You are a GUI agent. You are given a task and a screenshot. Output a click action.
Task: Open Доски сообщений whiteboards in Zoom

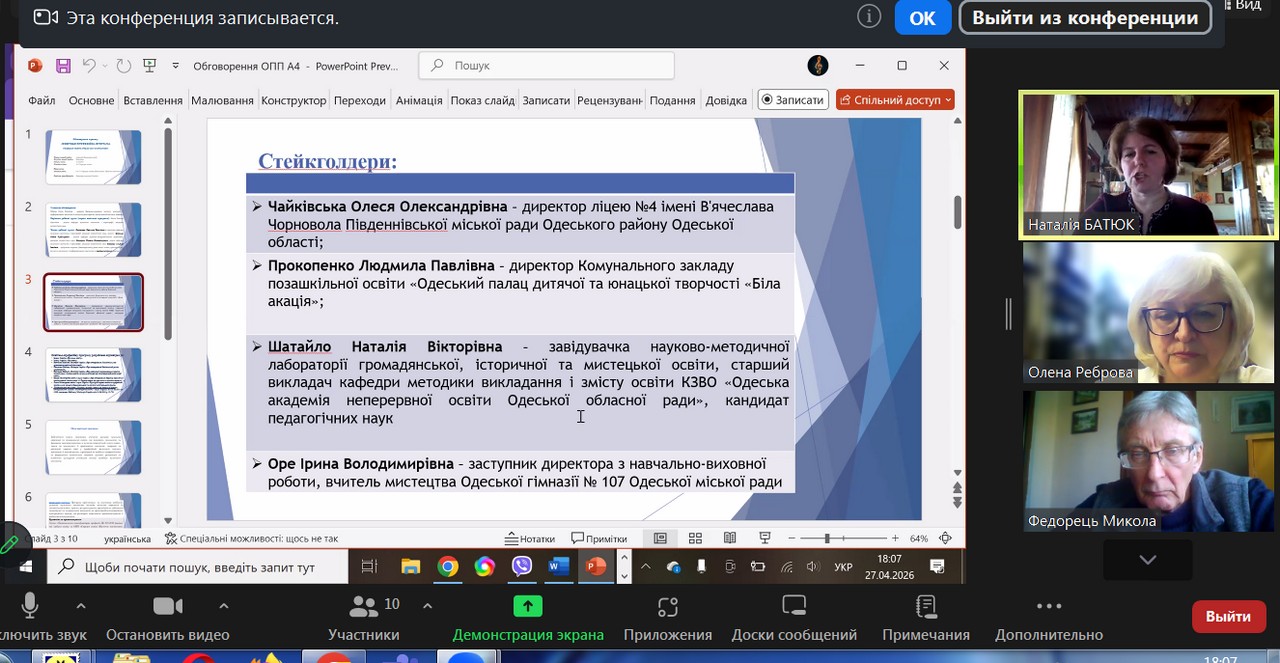click(x=793, y=618)
